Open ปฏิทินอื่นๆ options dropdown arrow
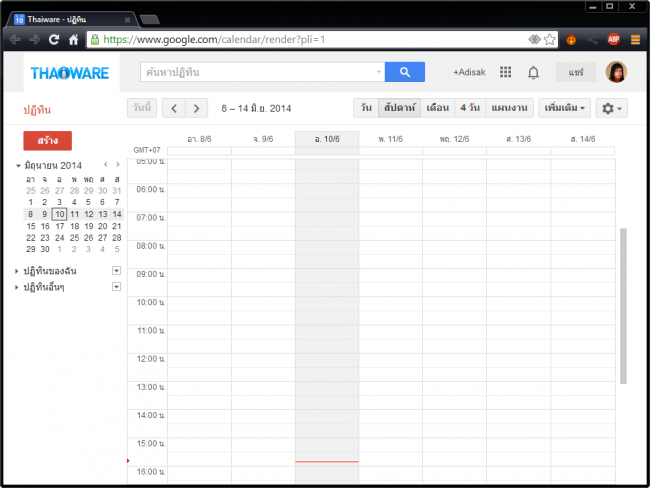 (x=116, y=286)
